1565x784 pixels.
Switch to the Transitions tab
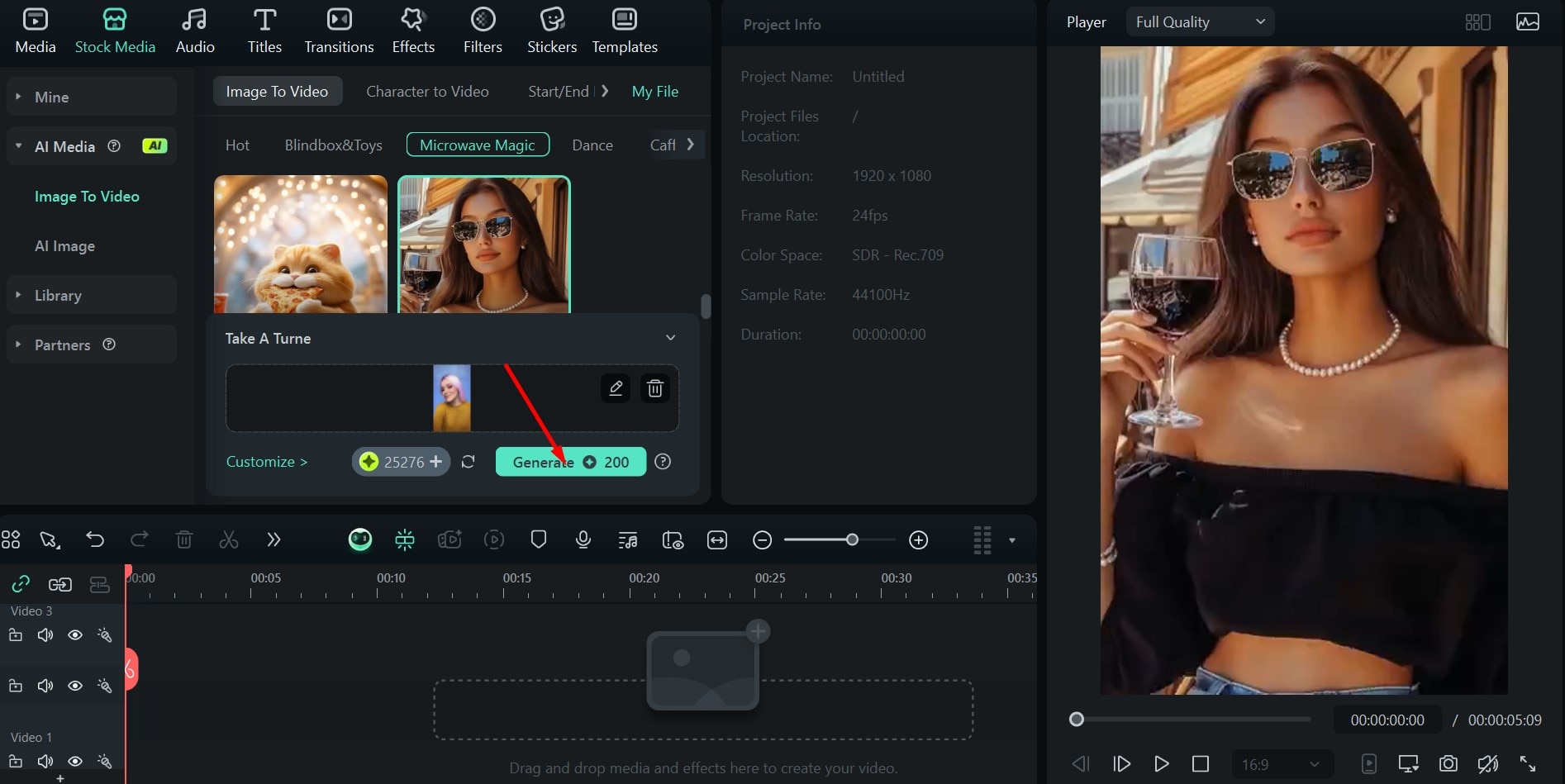339,31
